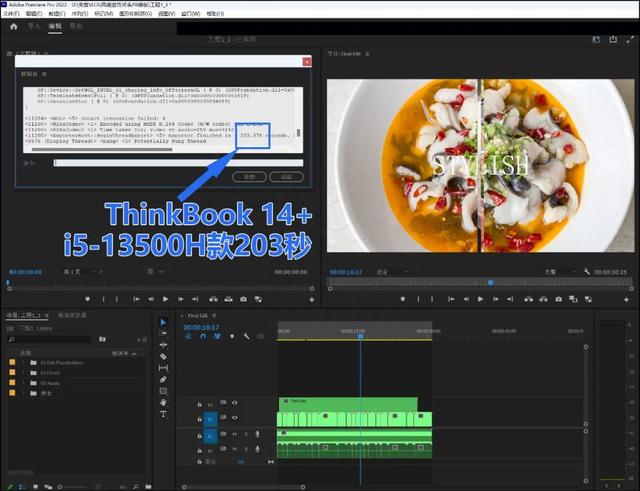Open Program monitor button editor plus

tap(626, 300)
